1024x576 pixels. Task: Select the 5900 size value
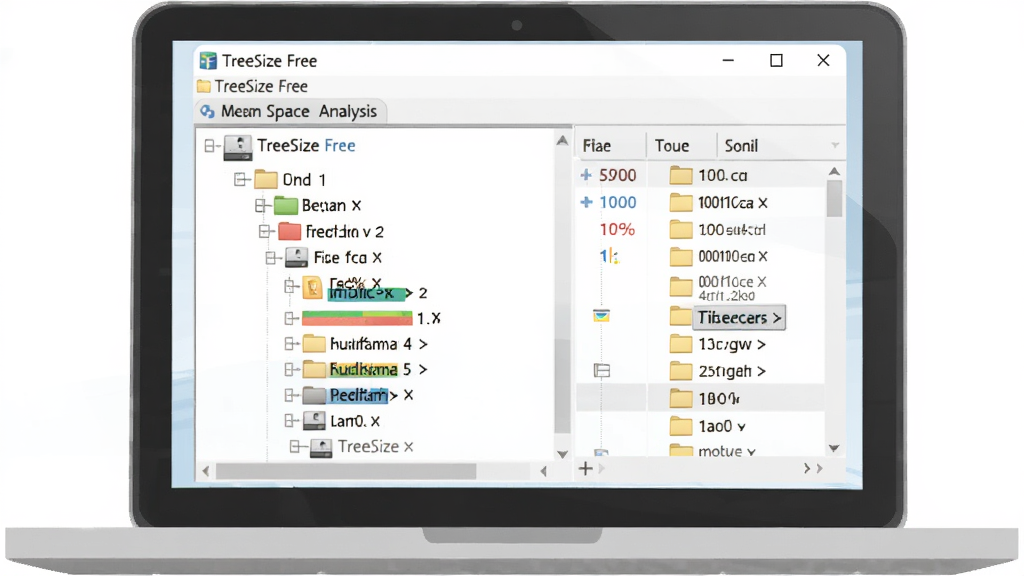(x=618, y=175)
